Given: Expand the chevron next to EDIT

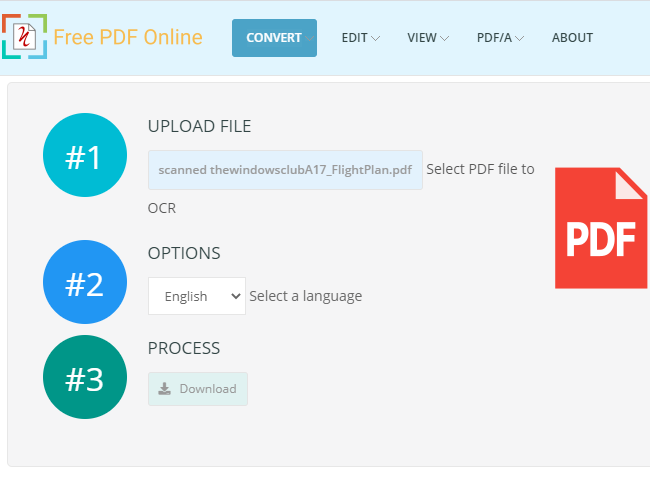Looking at the screenshot, I should 376,39.
